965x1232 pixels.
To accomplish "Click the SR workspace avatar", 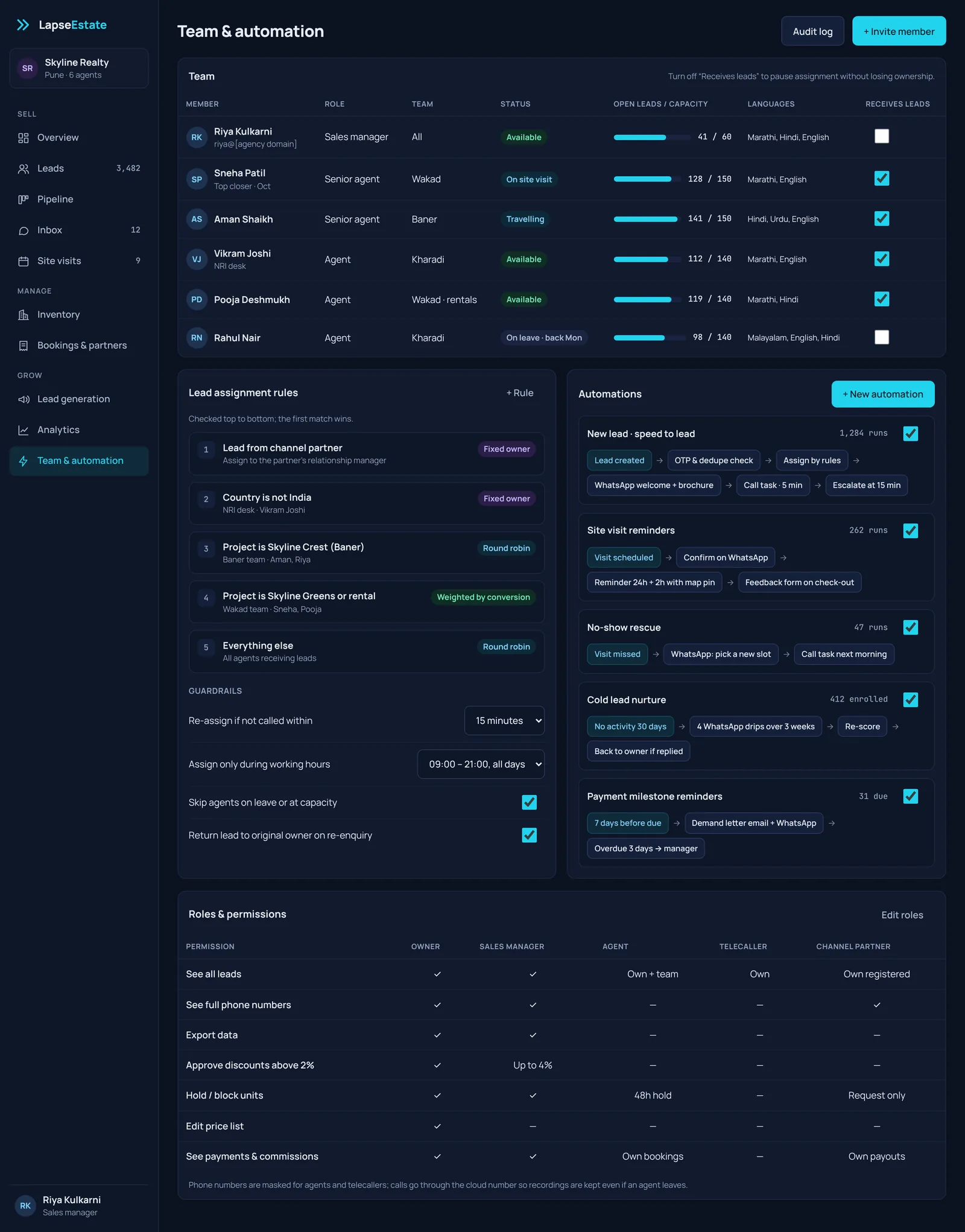I will point(27,68).
